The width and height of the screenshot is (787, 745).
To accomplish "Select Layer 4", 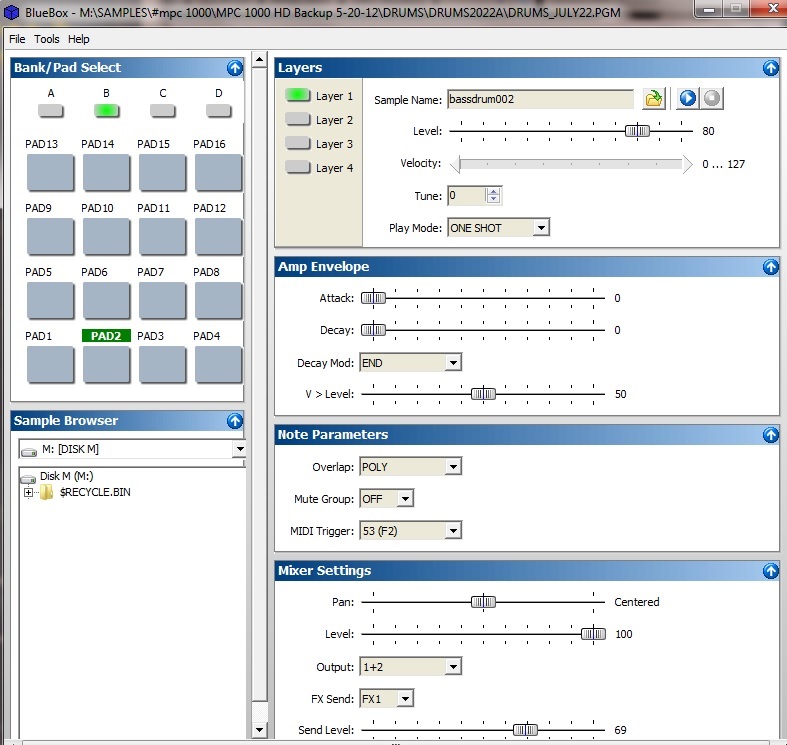I will click(298, 167).
